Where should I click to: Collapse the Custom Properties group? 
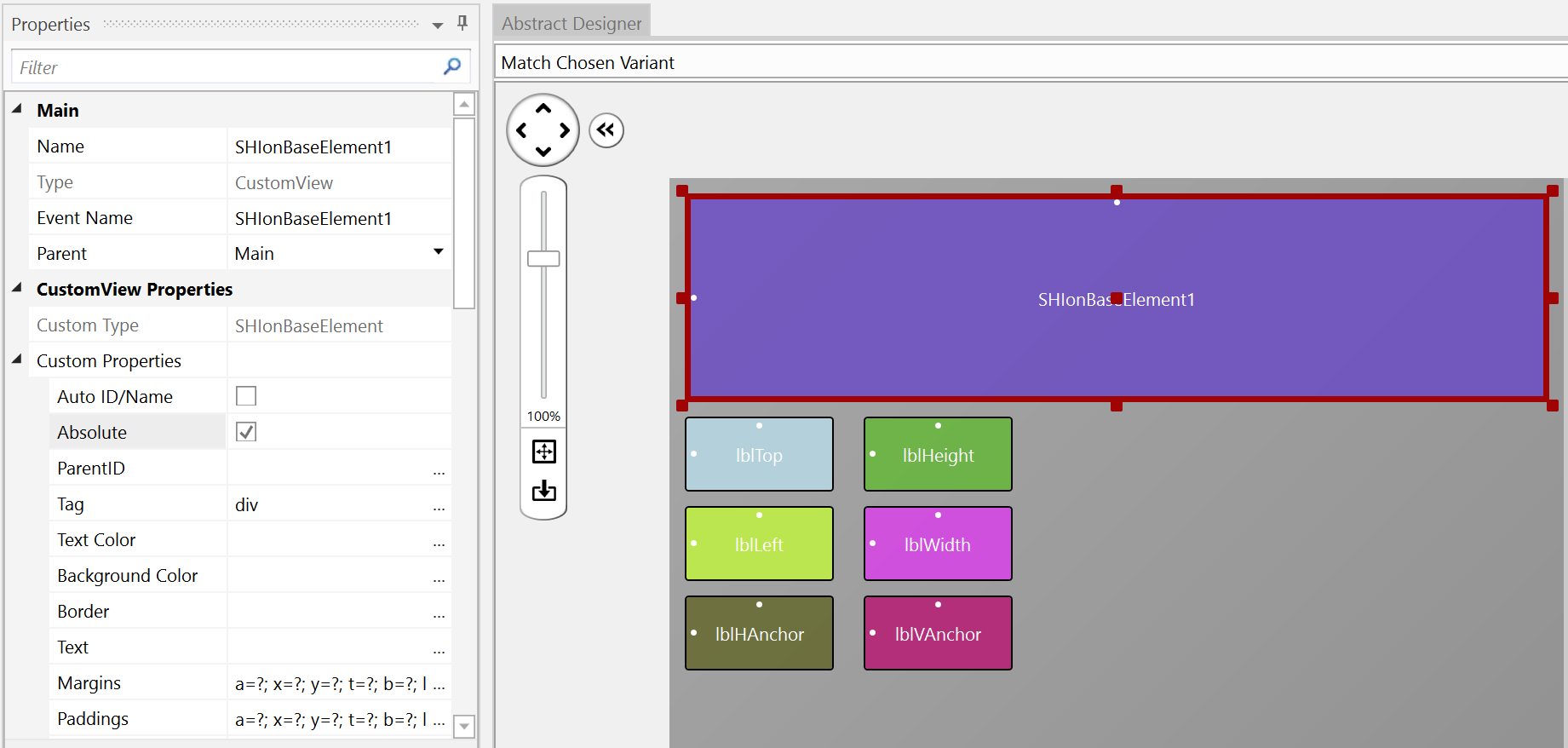[17, 360]
